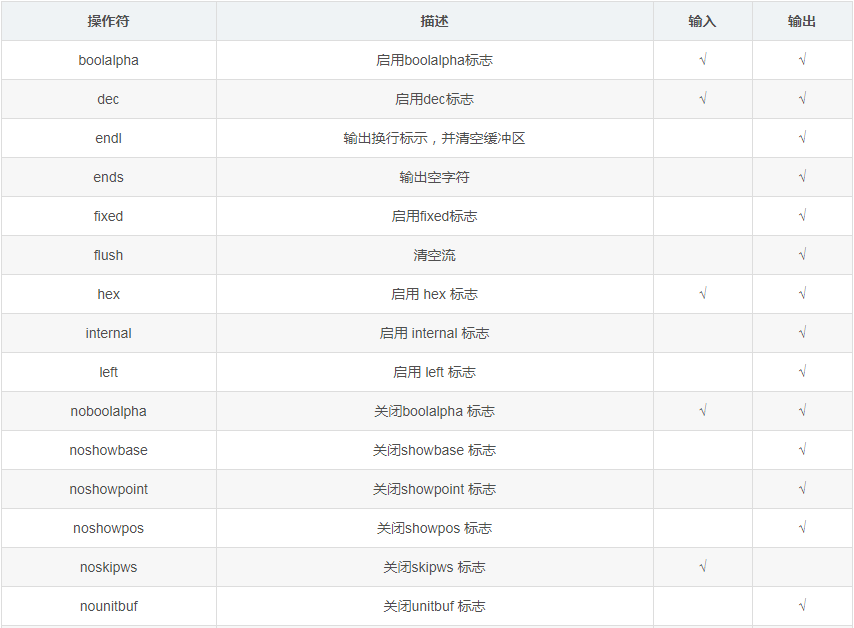Screen dimensions: 854x628
Task: Click the input checkmark for noboolalpha
Action: [x=703, y=411]
